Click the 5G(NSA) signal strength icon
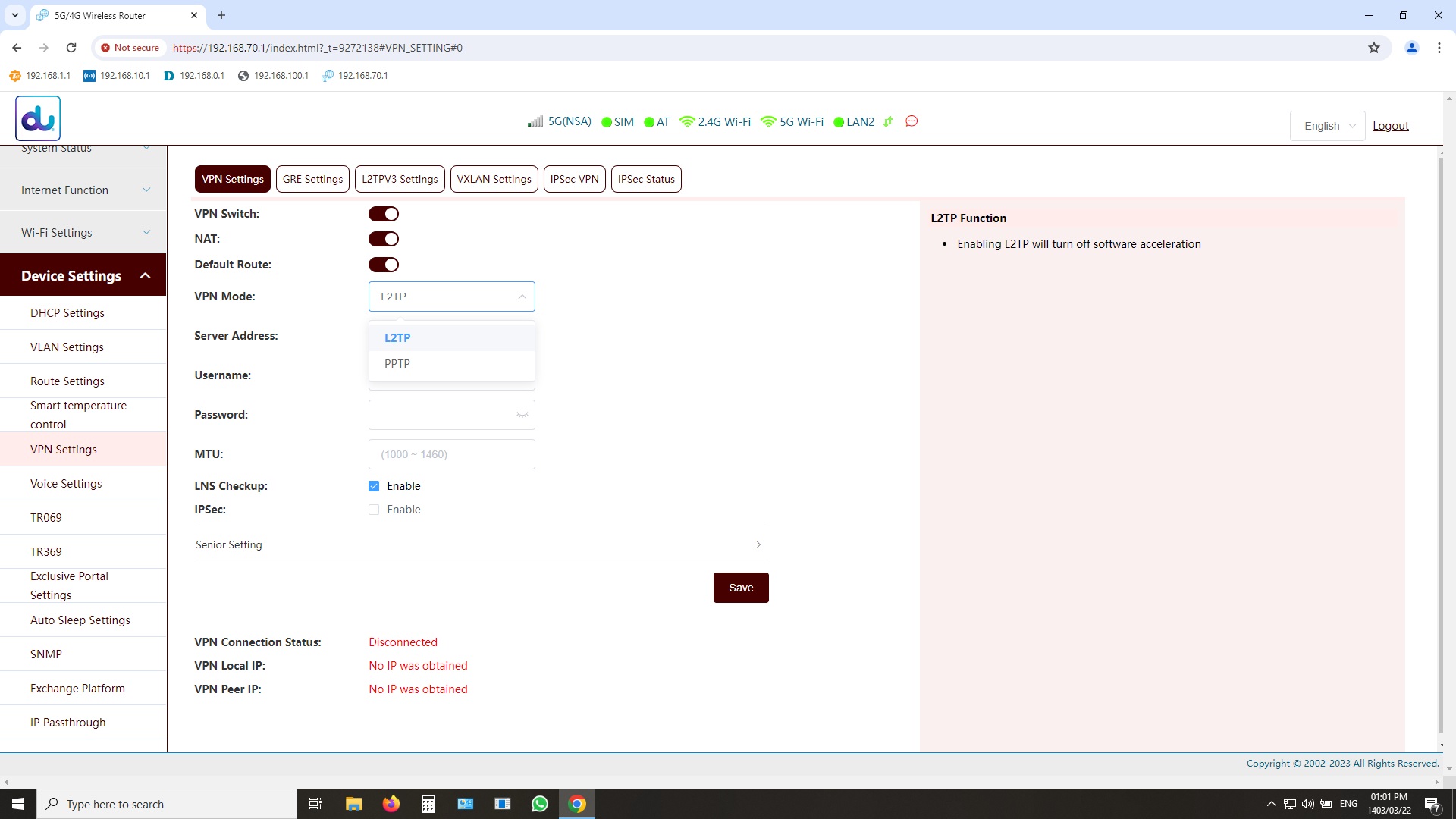The image size is (1456, 819). pos(535,121)
